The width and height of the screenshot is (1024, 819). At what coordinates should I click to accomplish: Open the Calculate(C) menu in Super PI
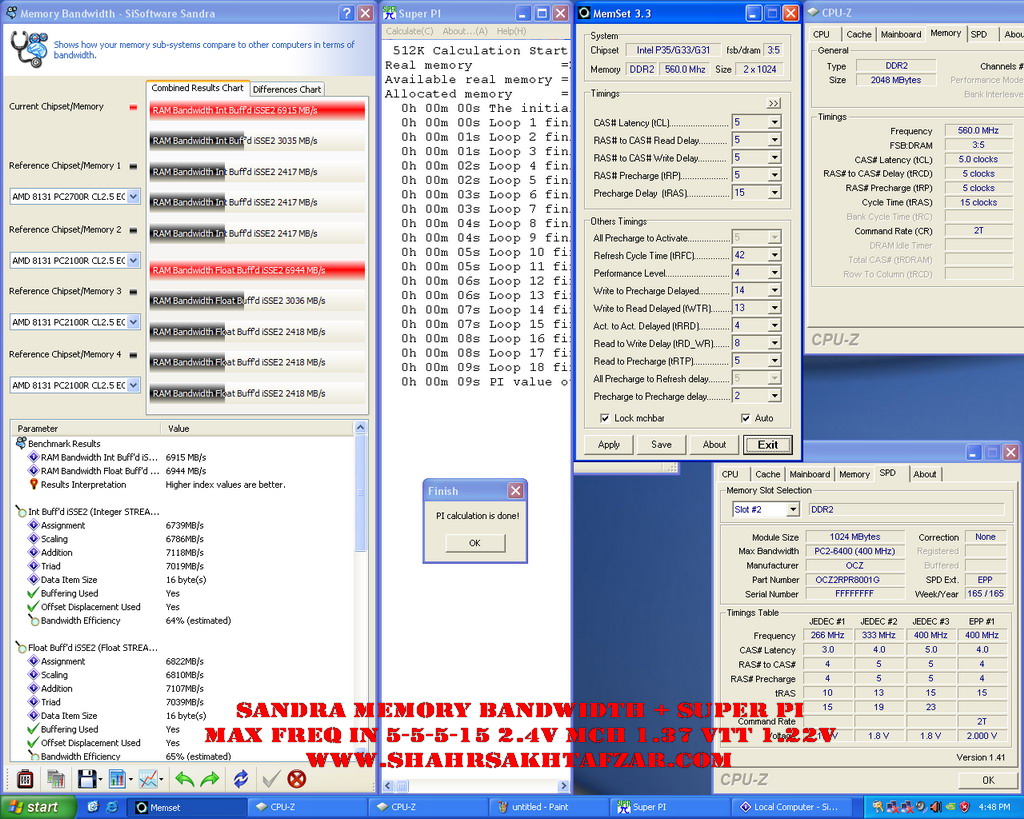409,31
